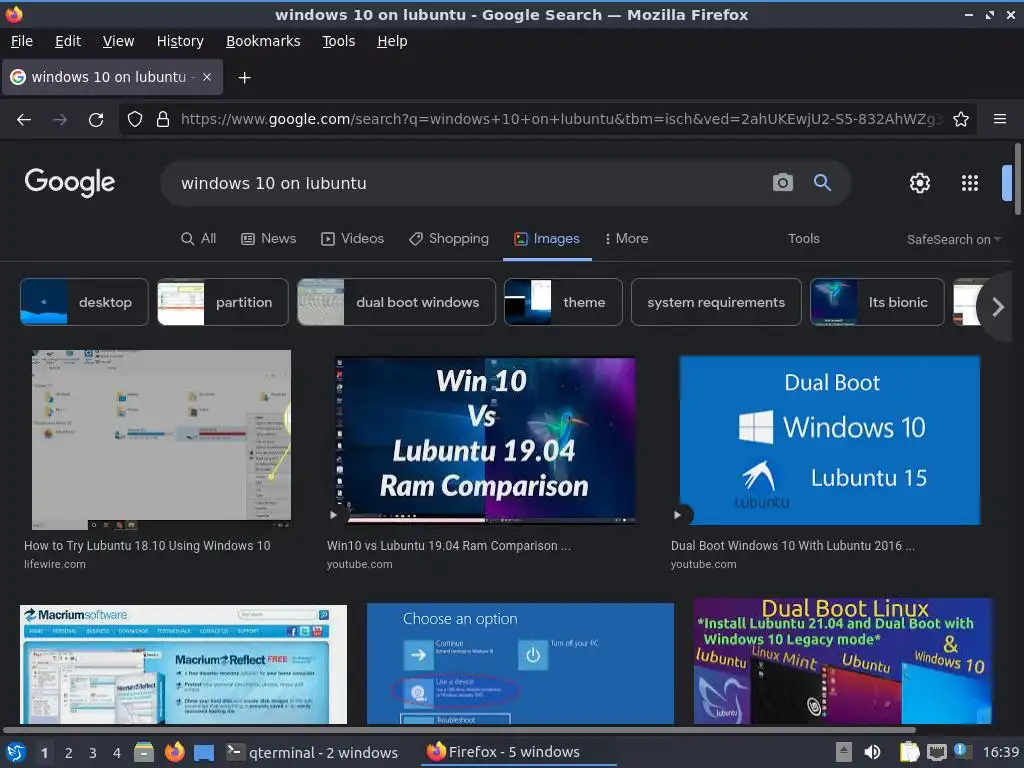Filter by the 'partition' chip

[223, 302]
